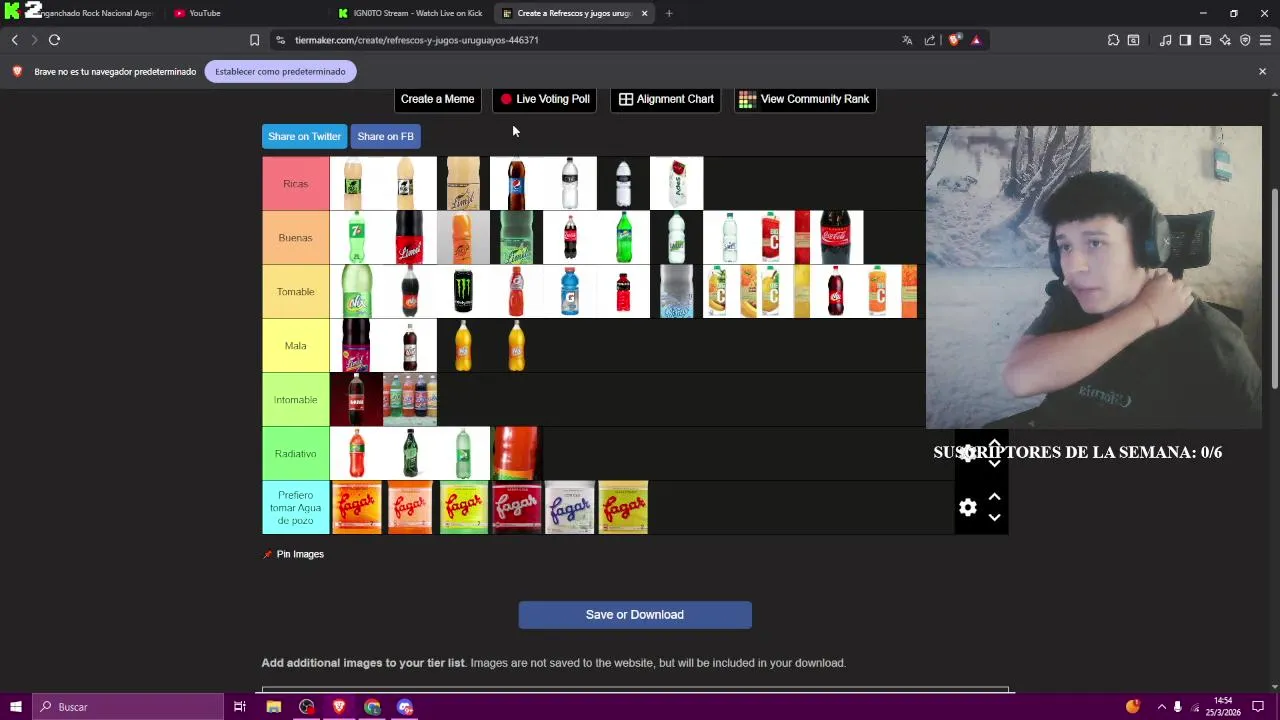Select the multi-bottle group image in Intomable row
The width and height of the screenshot is (1280, 720).
(x=410, y=400)
